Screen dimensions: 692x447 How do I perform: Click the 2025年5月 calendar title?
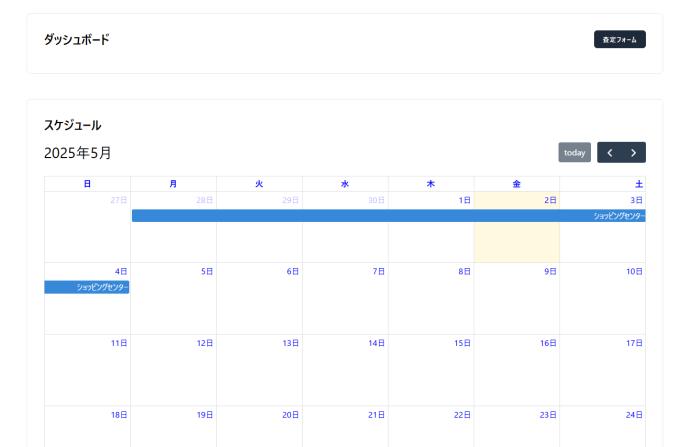(x=78, y=153)
